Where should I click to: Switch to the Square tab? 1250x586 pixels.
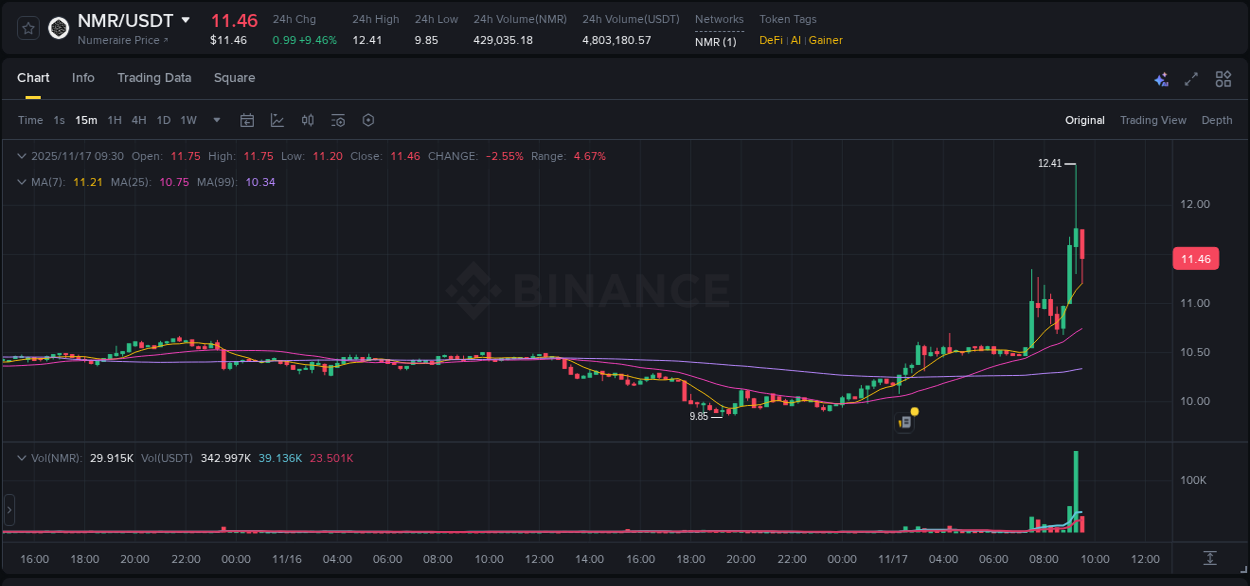click(234, 78)
